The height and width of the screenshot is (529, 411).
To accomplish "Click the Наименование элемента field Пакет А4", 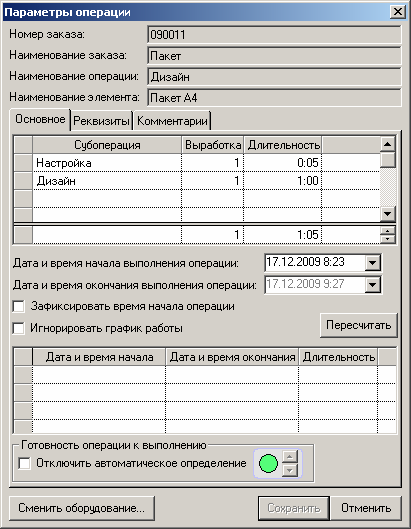I will click(x=274, y=98).
